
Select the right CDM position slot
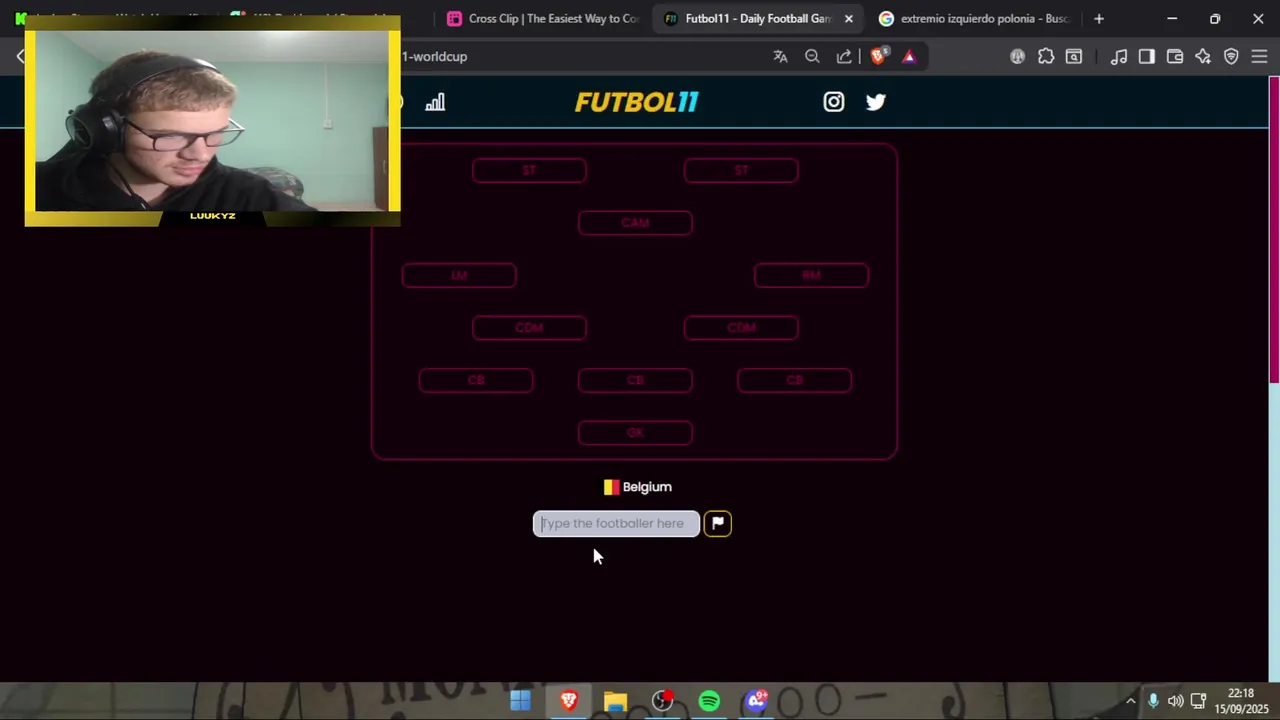point(741,327)
